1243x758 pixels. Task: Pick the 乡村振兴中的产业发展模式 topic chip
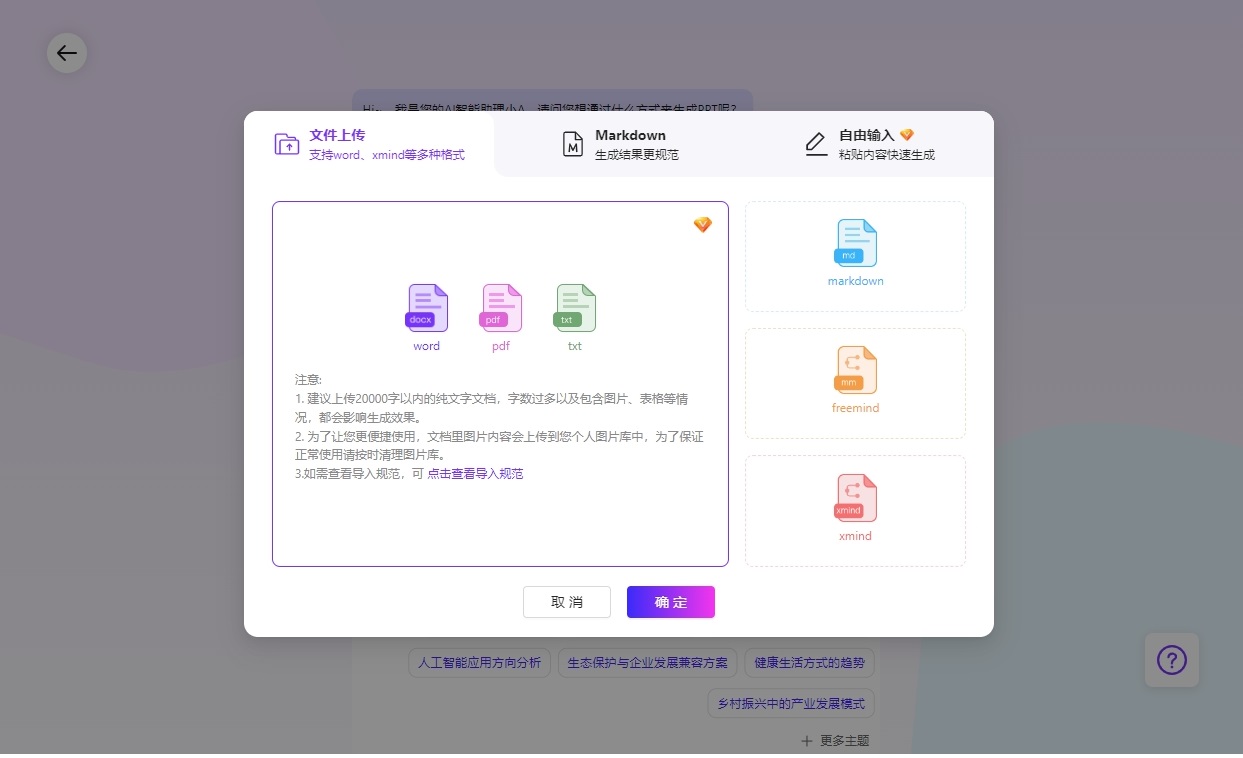[790, 704]
